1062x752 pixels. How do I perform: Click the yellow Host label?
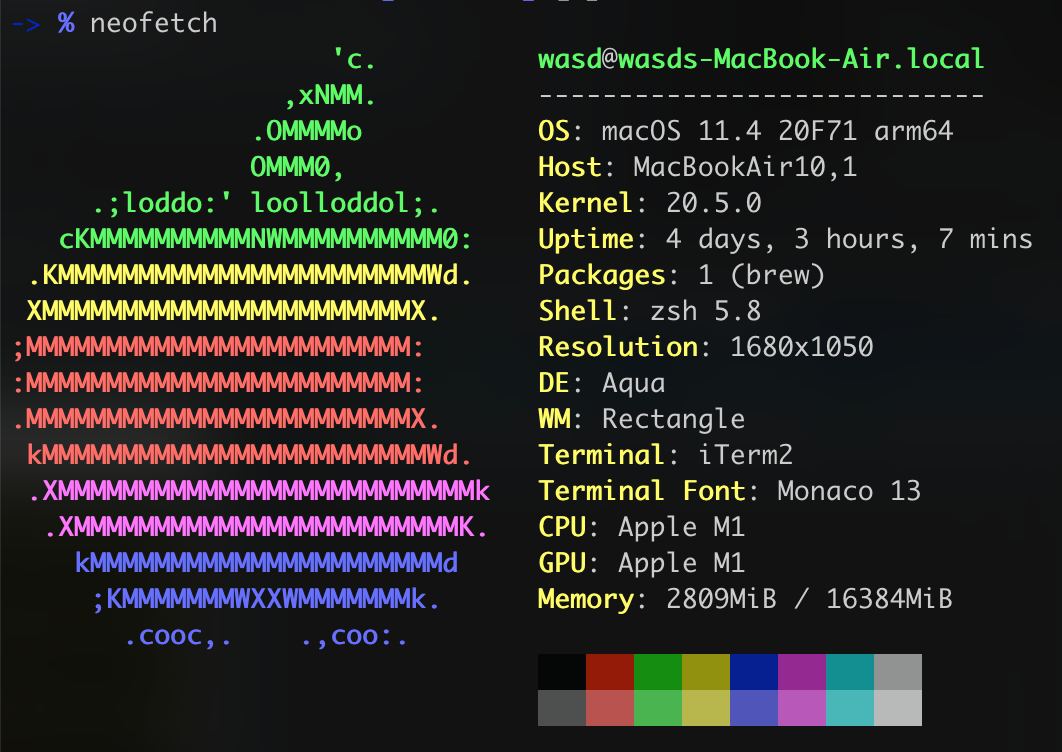570,167
